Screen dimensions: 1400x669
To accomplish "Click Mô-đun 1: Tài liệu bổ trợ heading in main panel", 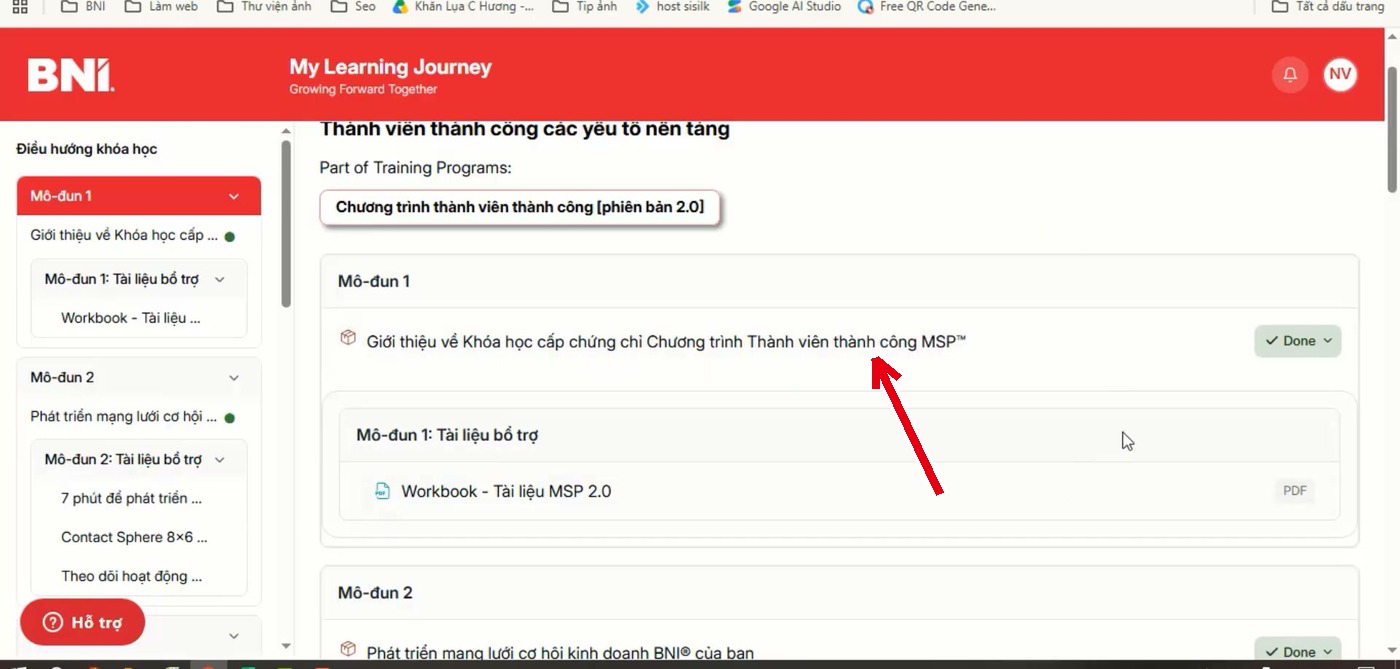I will tap(448, 435).
